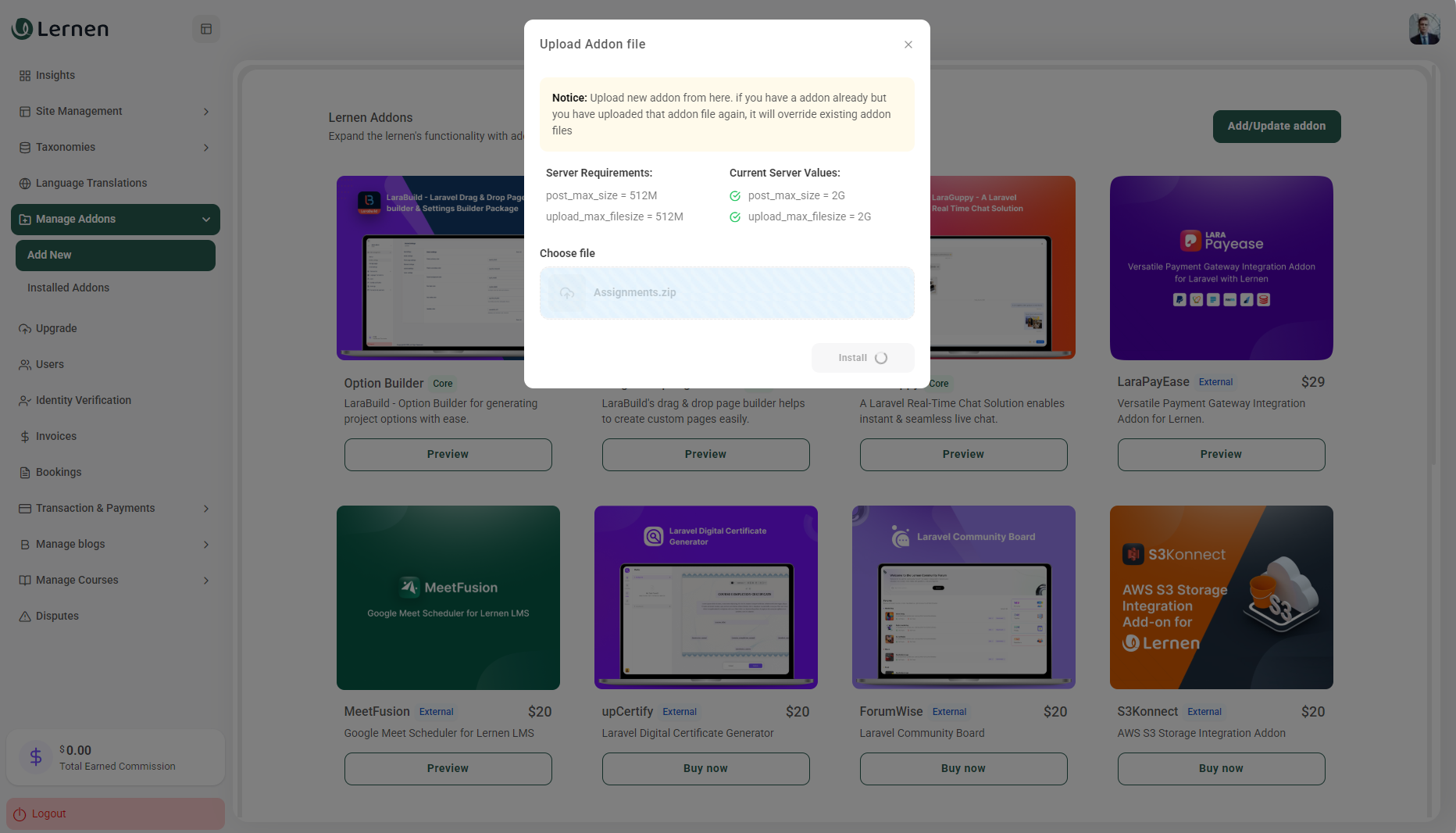The image size is (1456, 833).
Task: Open Bookings using its sidebar icon
Action: 24,472
